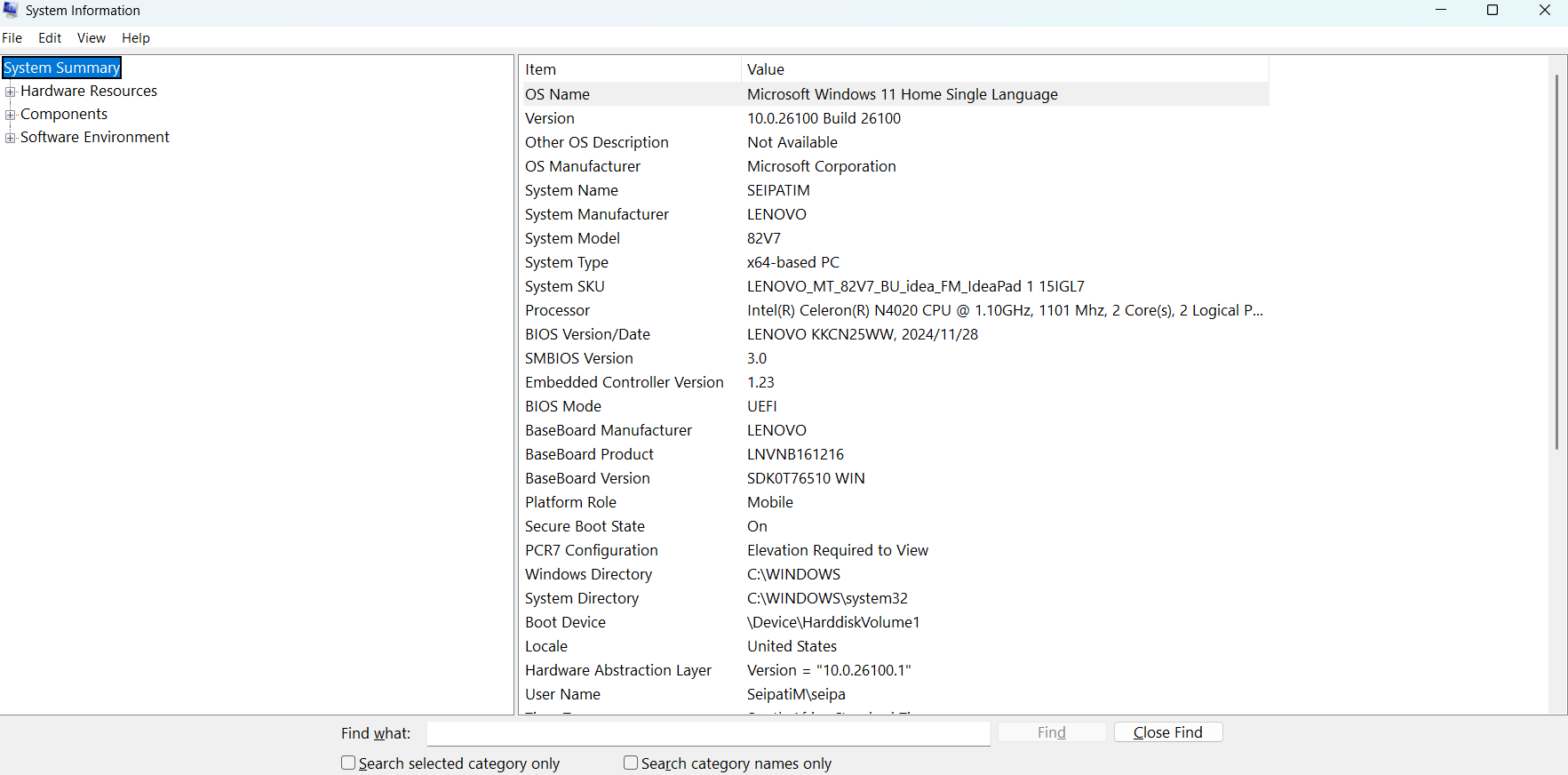Image resolution: width=1568 pixels, height=775 pixels.
Task: Open the File menu
Action: point(12,38)
